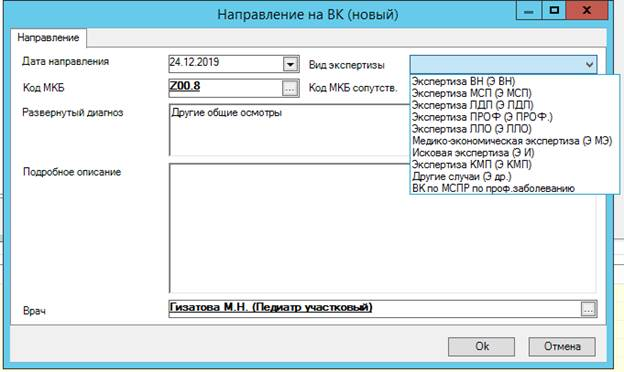The image size is (624, 372).
Task: Switch to the Направление tab
Action: [x=48, y=38]
